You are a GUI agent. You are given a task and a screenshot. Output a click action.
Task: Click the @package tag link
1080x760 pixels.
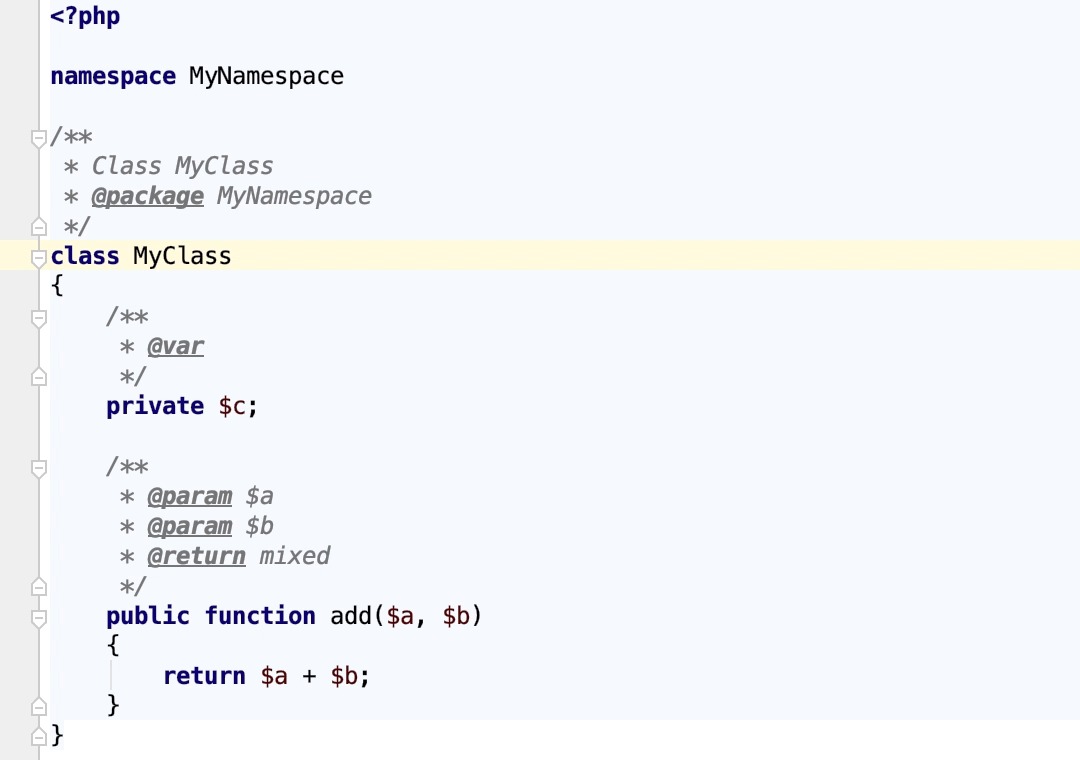point(148,196)
